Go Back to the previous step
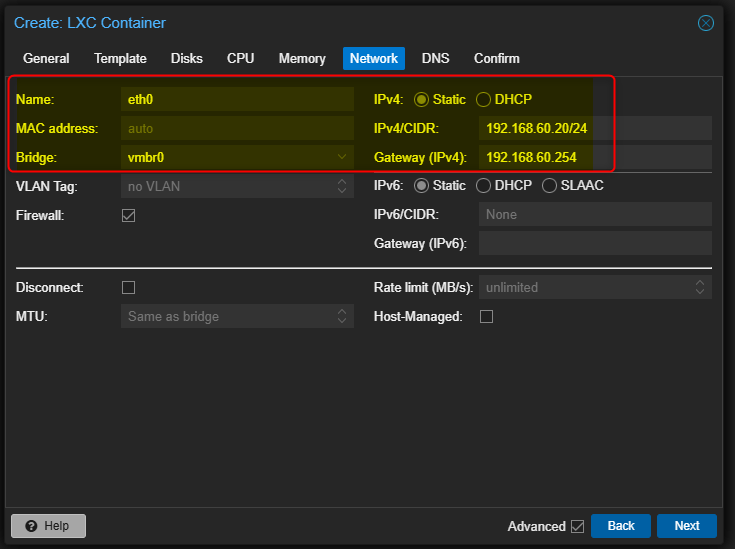This screenshot has height=549, width=735. point(621,526)
